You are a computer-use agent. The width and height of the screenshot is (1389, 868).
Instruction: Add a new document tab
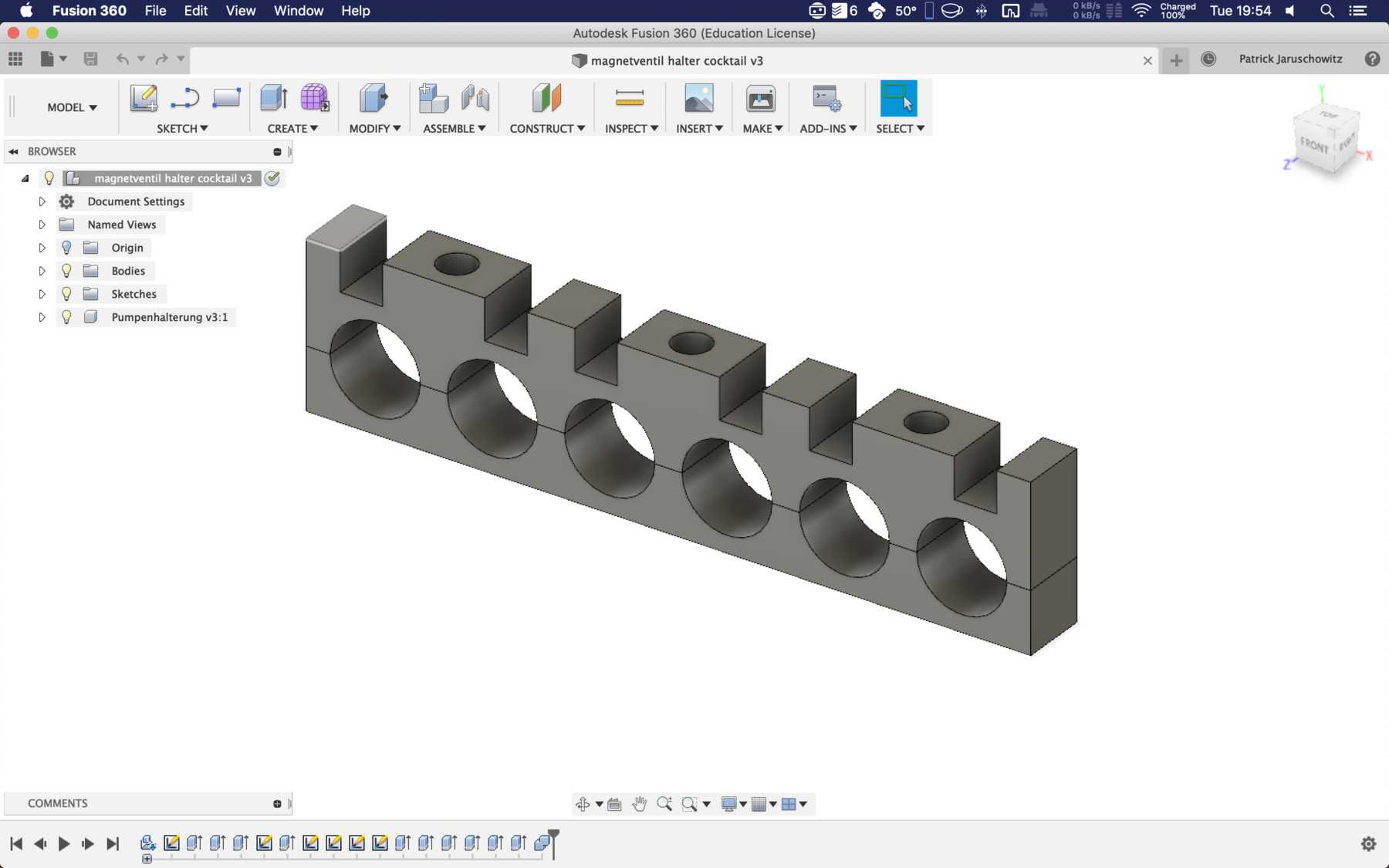[x=1176, y=60]
